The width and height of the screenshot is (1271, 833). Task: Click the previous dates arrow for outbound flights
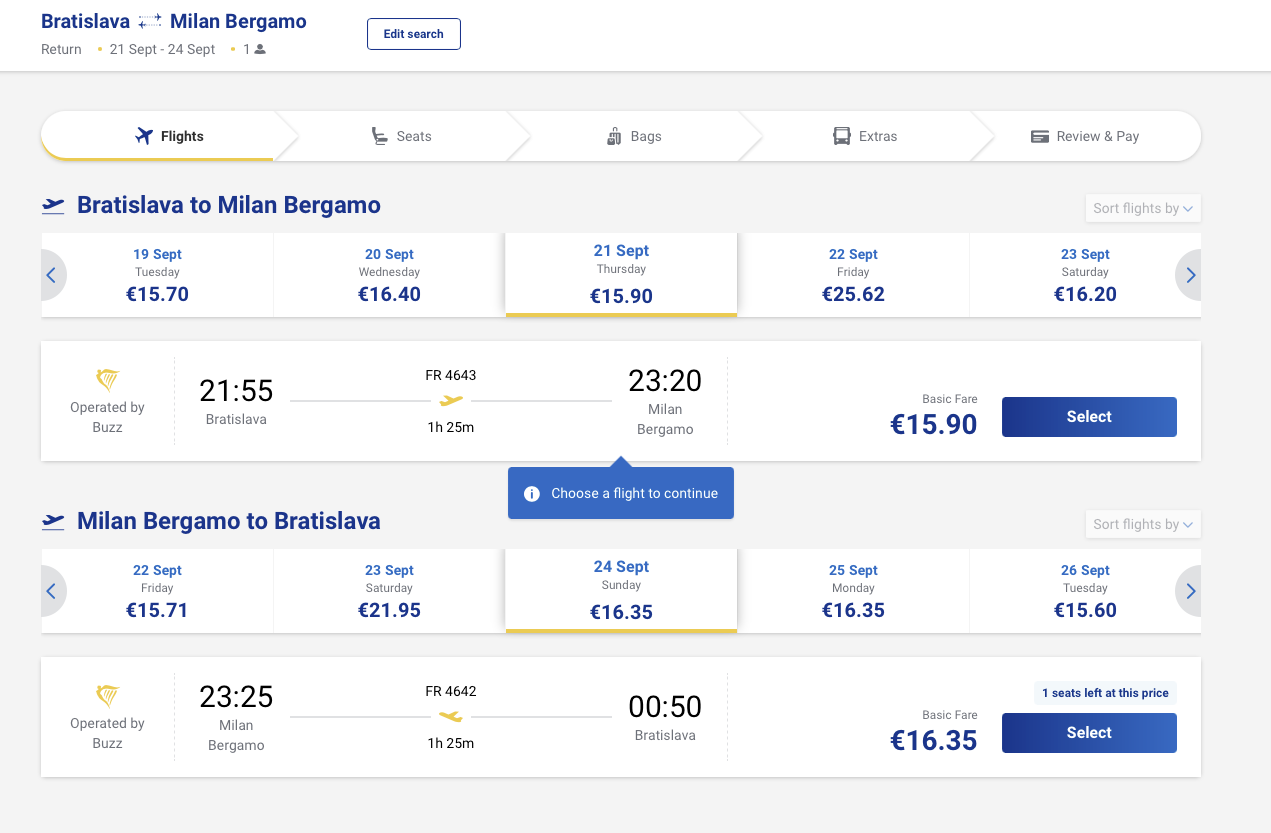point(52,275)
